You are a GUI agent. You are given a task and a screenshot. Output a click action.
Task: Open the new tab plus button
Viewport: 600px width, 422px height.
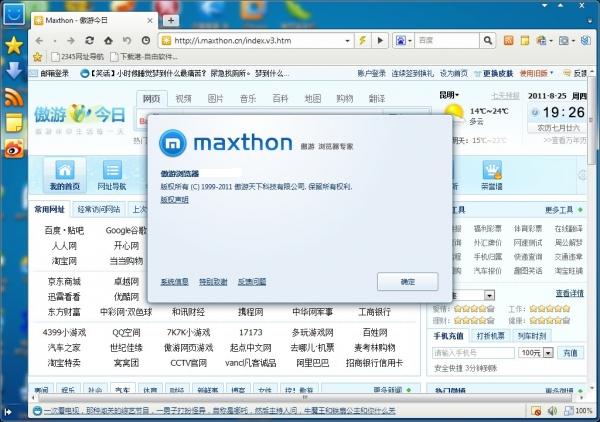[171, 20]
